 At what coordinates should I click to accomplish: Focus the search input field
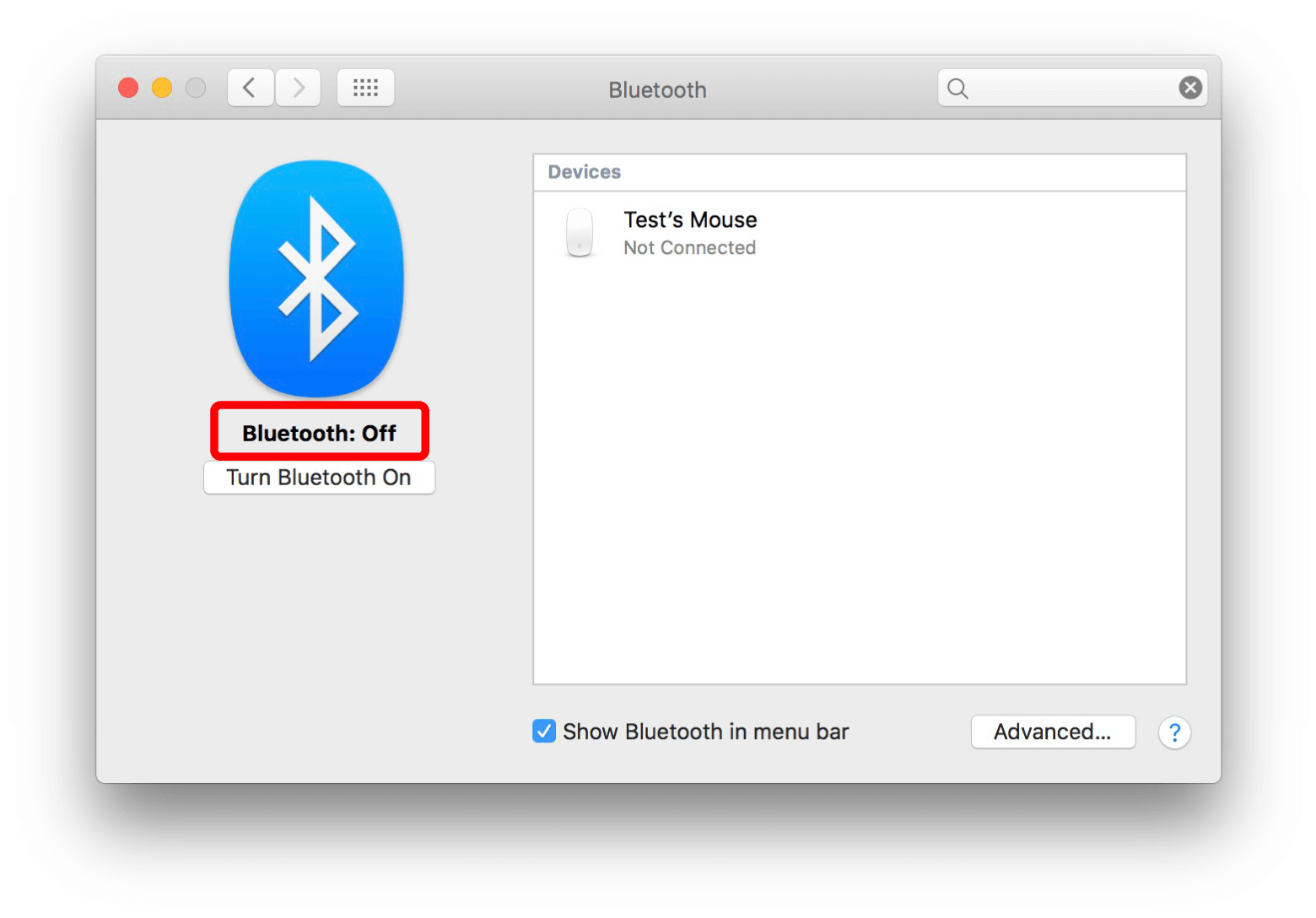[1072, 88]
